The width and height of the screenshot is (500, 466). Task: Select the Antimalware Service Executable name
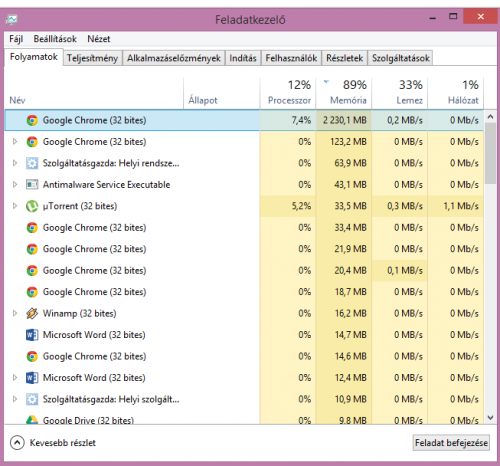click(106, 185)
